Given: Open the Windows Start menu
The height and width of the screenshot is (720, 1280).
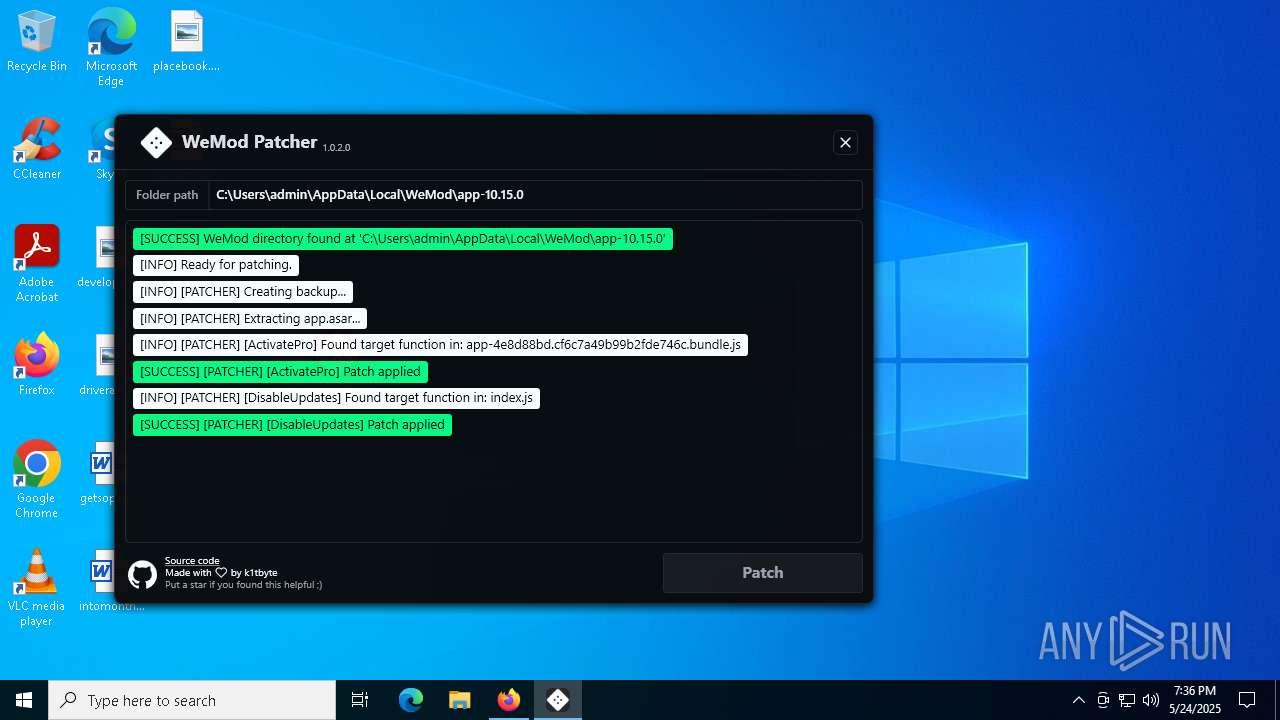Looking at the screenshot, I should [24, 700].
